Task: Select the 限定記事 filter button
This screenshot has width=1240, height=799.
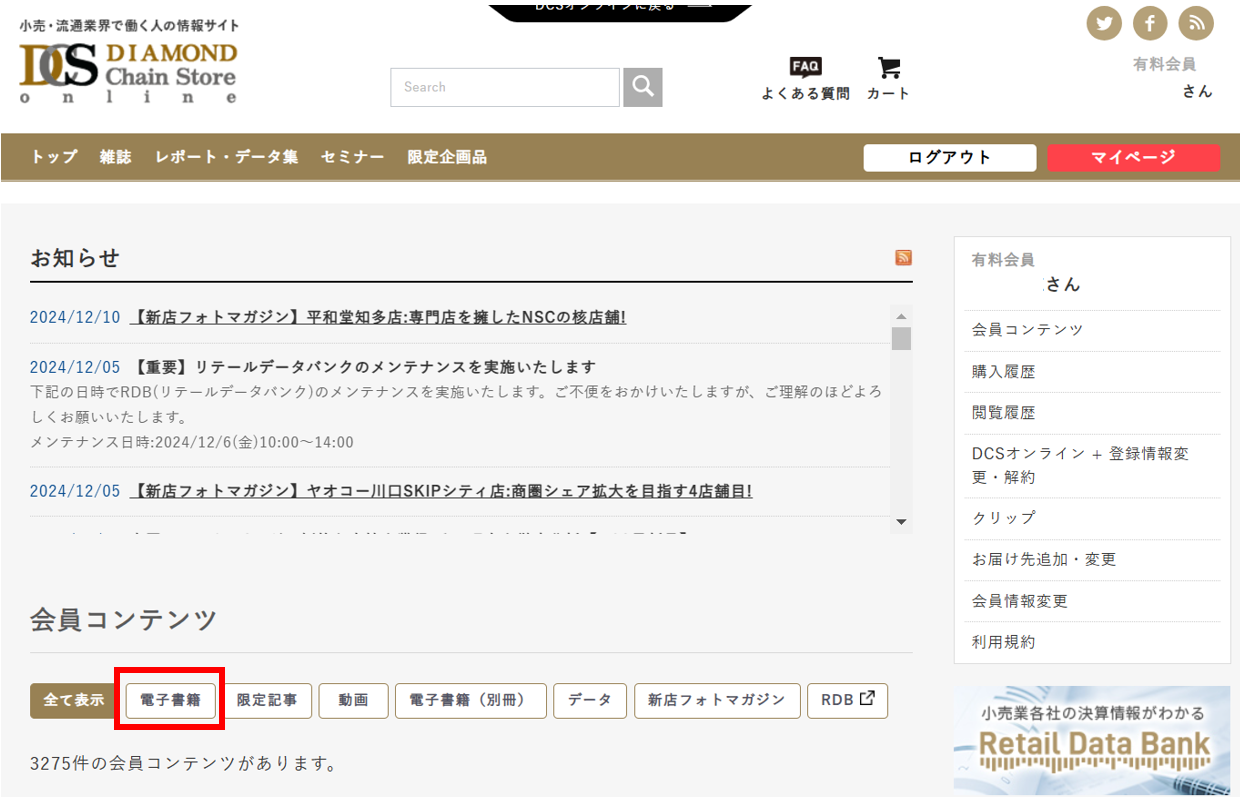Action: [x=267, y=701]
